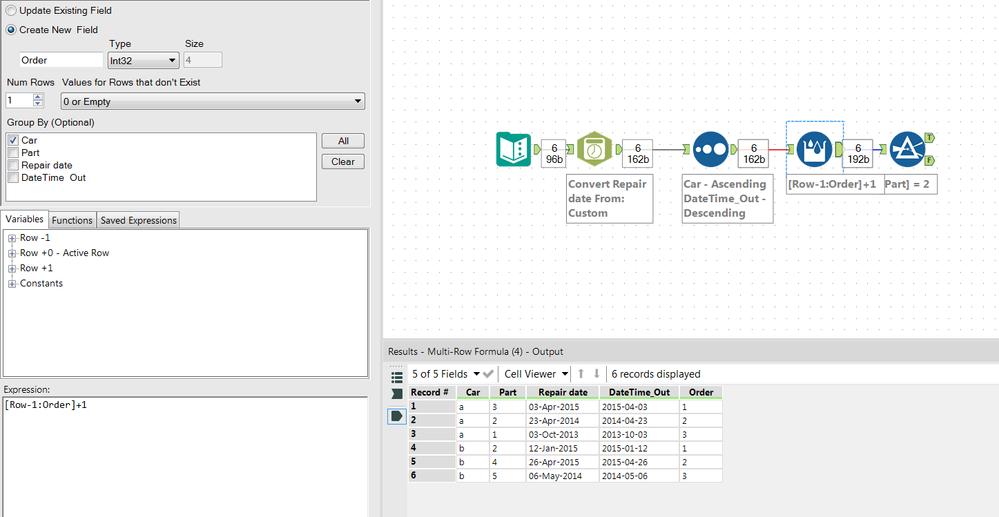Select the DateTime tool on canvas
Image resolution: width=999 pixels, height=517 pixels.
[x=594, y=149]
